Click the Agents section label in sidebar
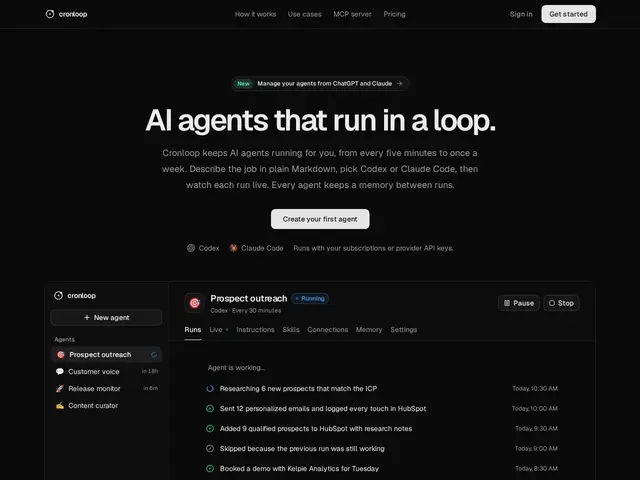640x480 pixels. click(x=64, y=340)
